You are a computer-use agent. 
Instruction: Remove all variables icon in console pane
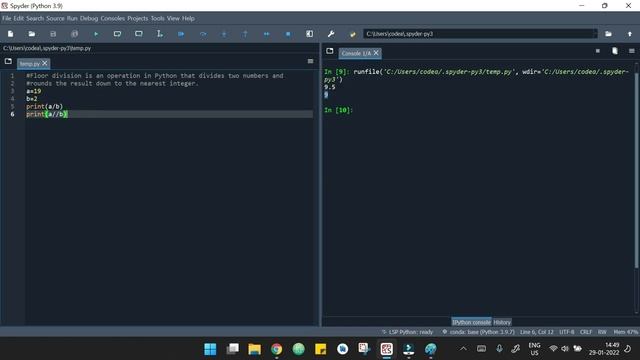615,51
